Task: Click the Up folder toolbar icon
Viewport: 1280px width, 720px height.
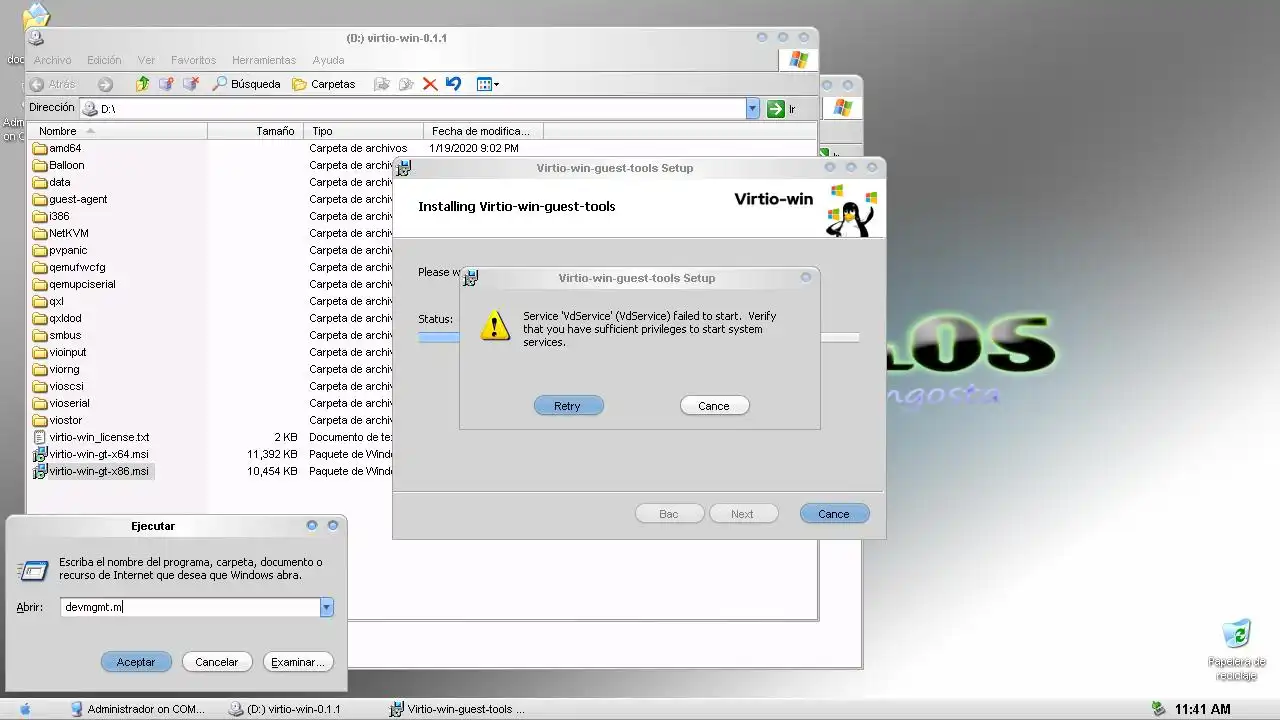Action: tap(142, 84)
